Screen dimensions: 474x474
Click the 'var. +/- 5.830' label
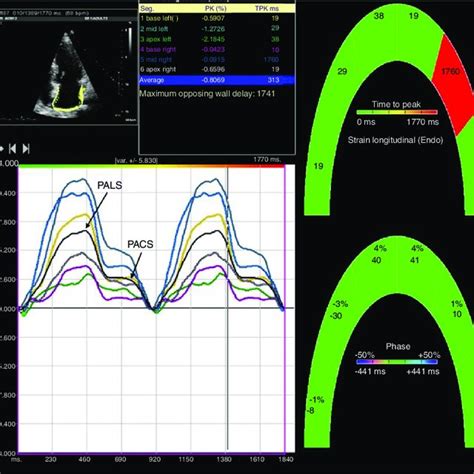[x=136, y=160]
